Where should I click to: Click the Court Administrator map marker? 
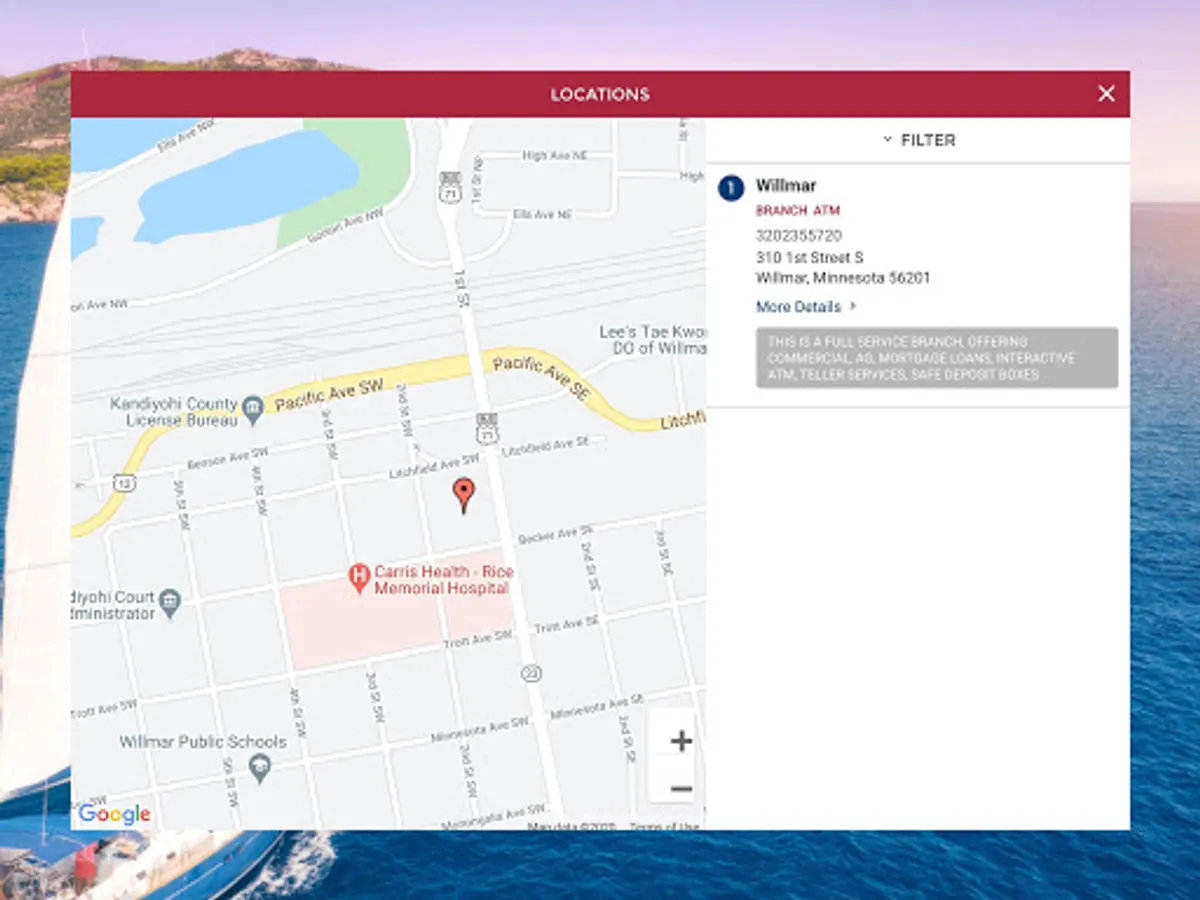click(x=170, y=602)
